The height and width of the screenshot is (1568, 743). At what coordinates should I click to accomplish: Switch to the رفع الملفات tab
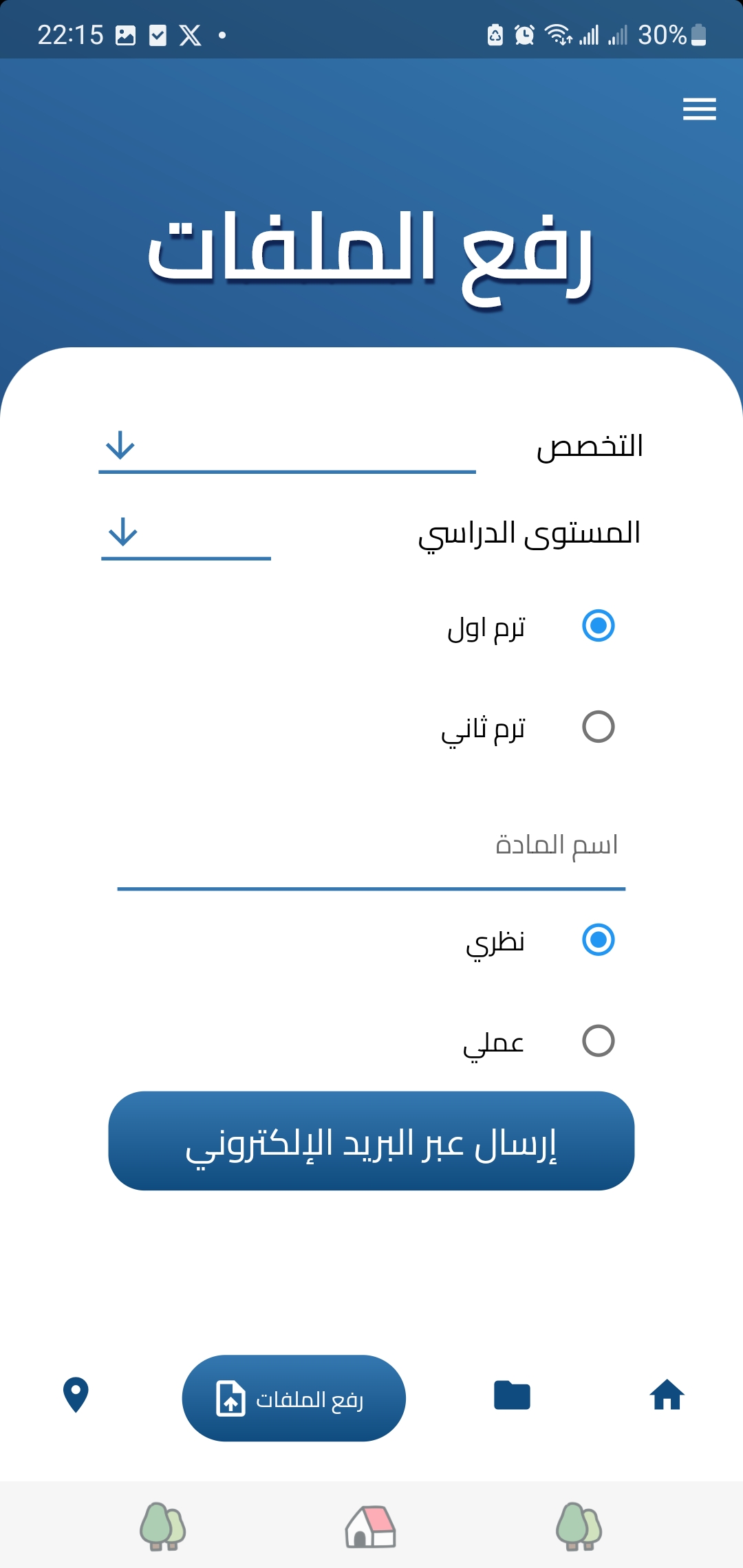[294, 1398]
